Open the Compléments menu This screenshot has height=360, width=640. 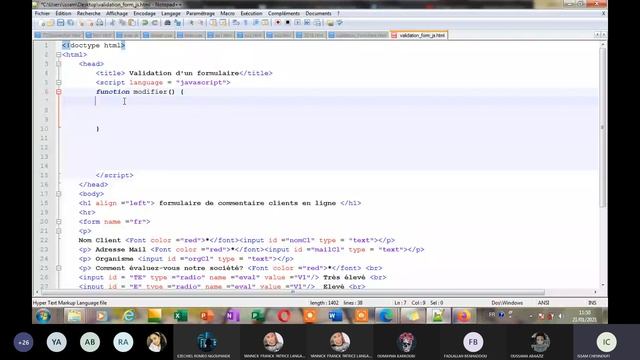284,13
